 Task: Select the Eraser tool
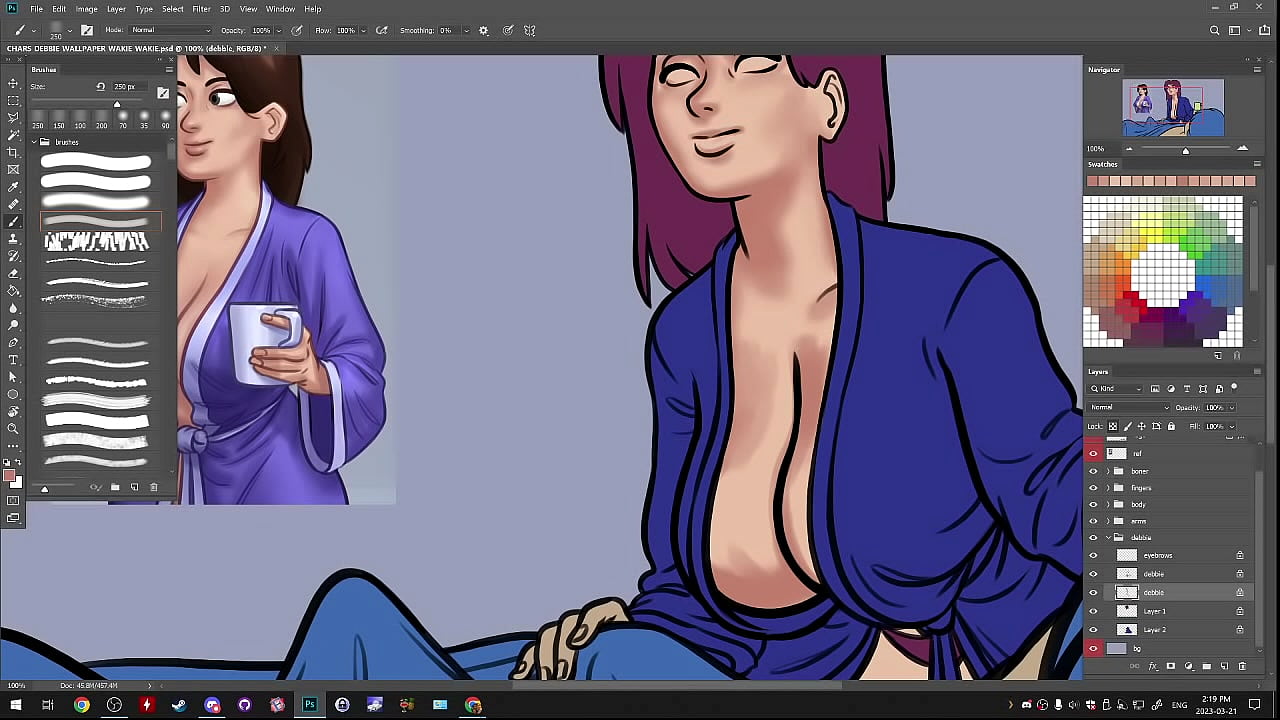click(13, 273)
